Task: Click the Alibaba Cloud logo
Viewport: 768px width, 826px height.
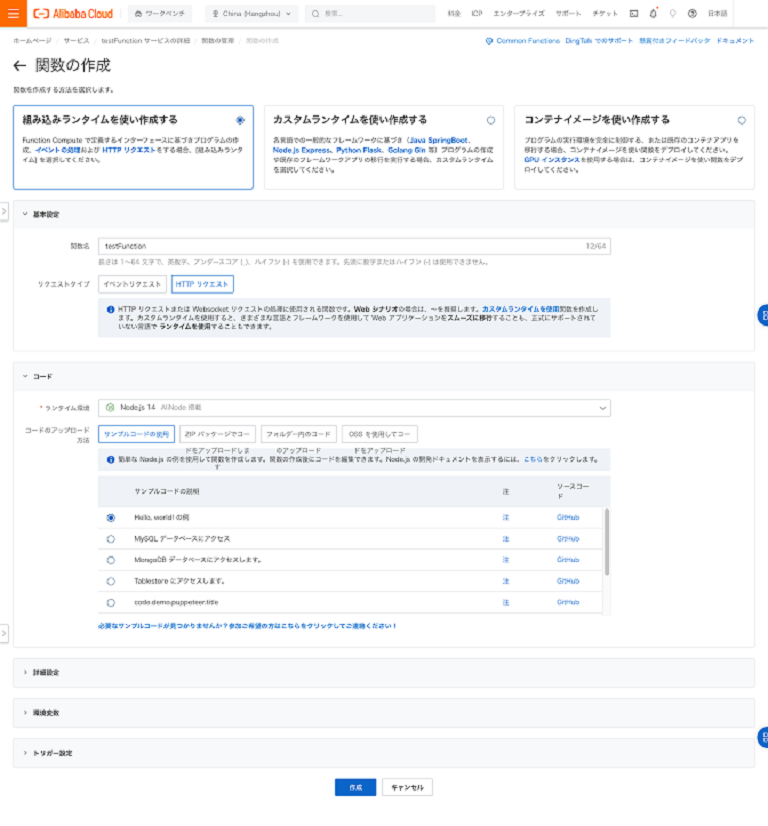Action: tap(74, 14)
